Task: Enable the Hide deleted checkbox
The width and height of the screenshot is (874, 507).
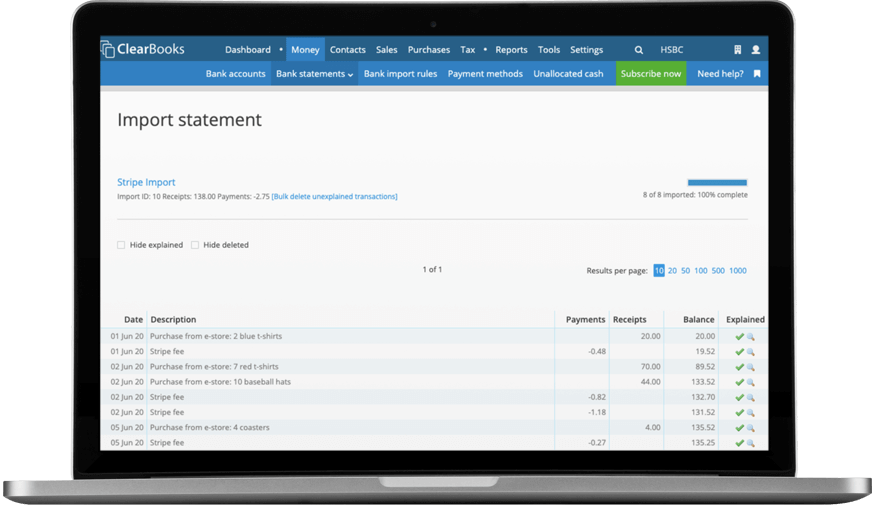Action: tap(195, 245)
